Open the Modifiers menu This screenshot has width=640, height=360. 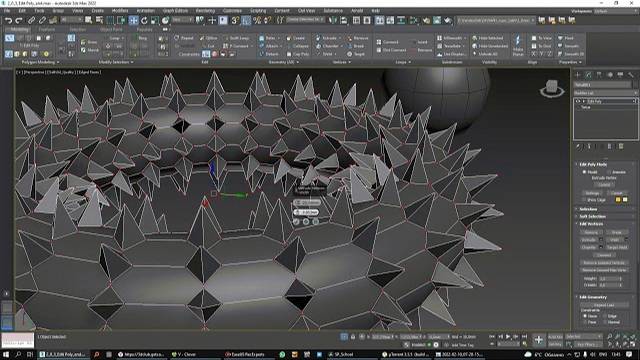pos(120,11)
